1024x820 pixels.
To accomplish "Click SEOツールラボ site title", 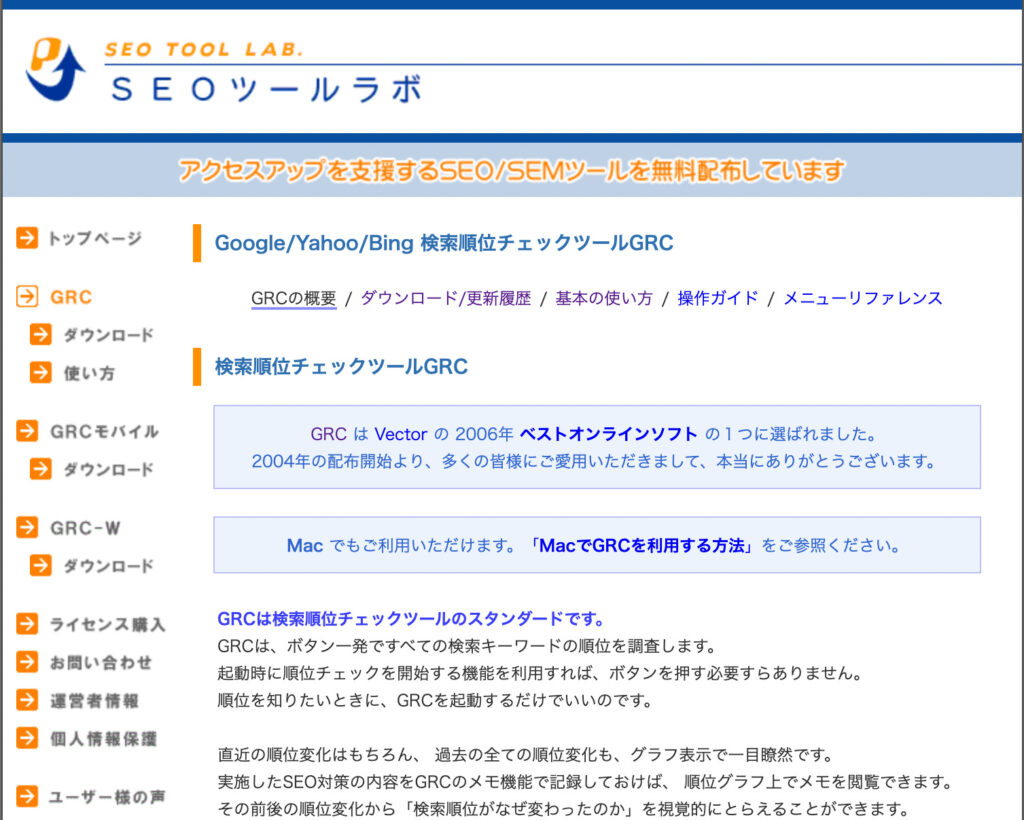I will (x=266, y=89).
